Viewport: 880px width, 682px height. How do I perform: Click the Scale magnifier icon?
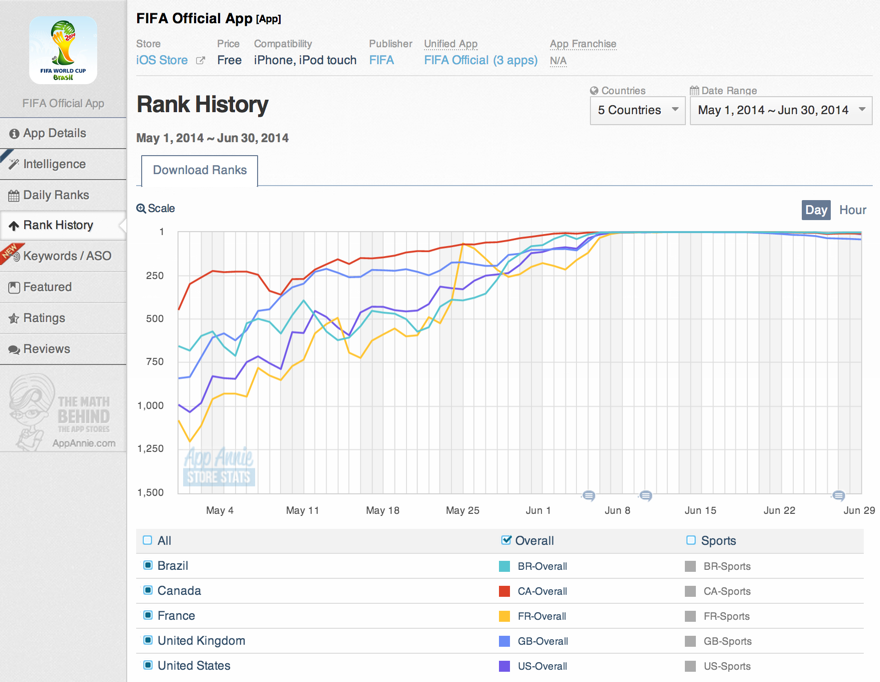[141, 208]
